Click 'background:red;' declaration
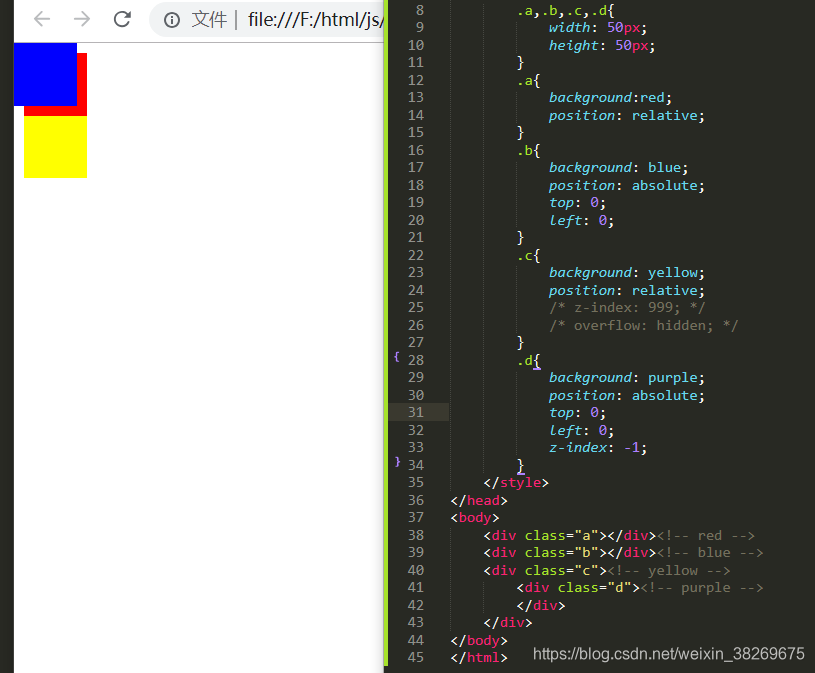Viewport: 815px width, 673px height. [x=610, y=98]
